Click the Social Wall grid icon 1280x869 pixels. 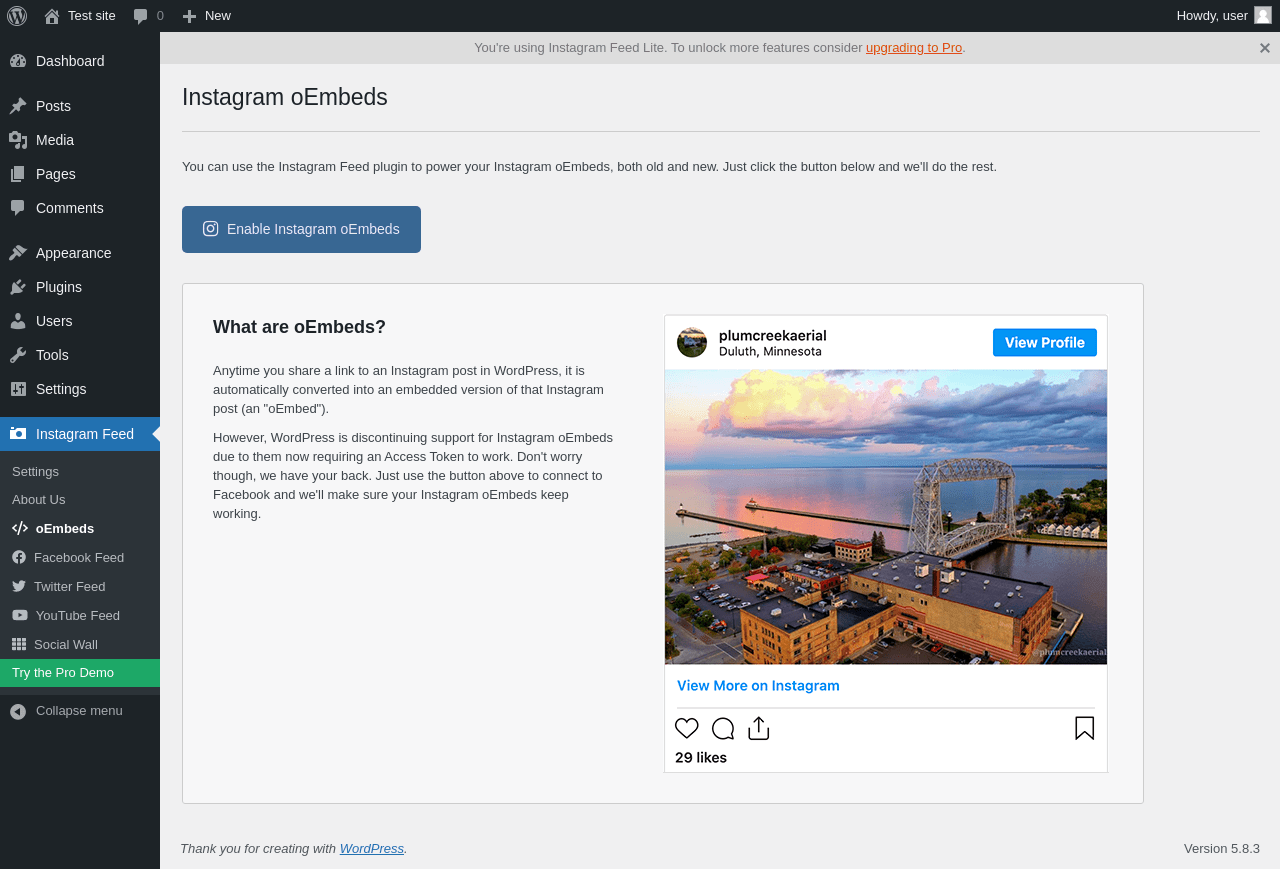click(19, 644)
